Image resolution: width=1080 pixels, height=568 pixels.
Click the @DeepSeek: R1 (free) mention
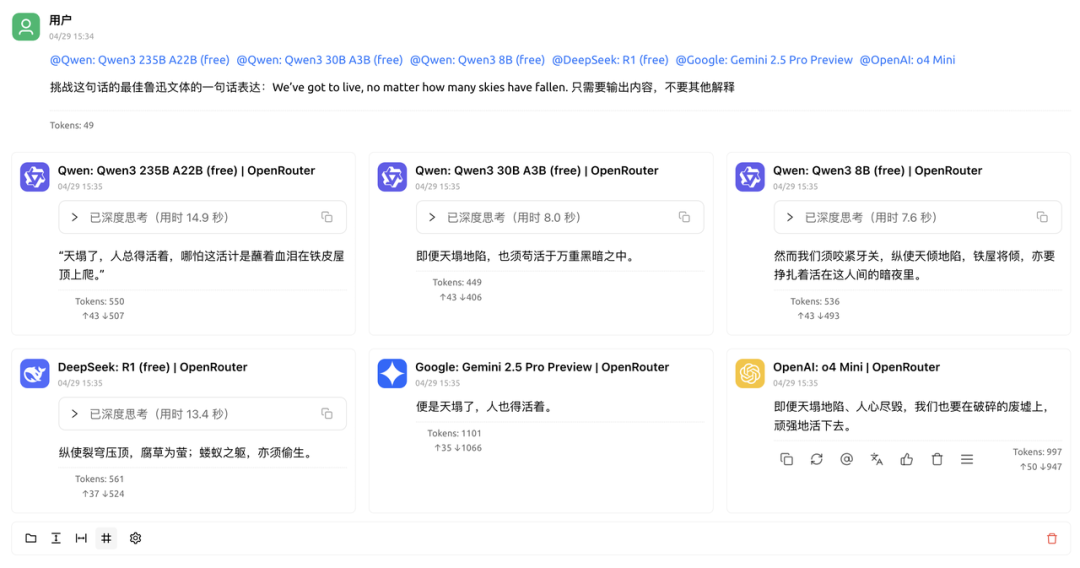pyautogui.click(x=610, y=60)
